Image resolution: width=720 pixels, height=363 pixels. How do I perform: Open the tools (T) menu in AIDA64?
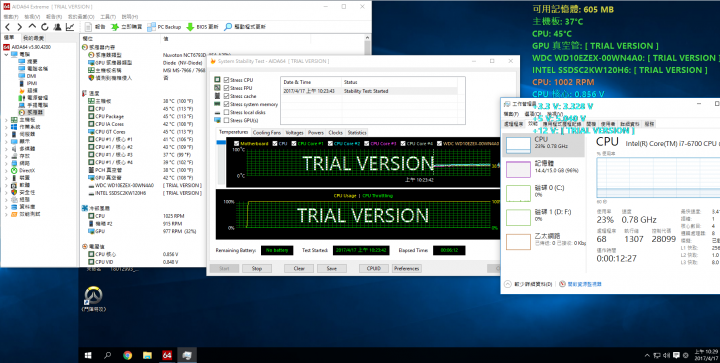108,17
